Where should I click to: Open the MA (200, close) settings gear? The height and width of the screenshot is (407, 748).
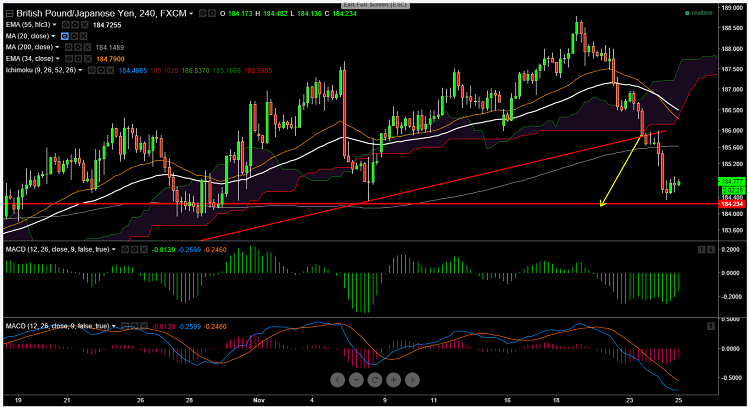(x=78, y=47)
